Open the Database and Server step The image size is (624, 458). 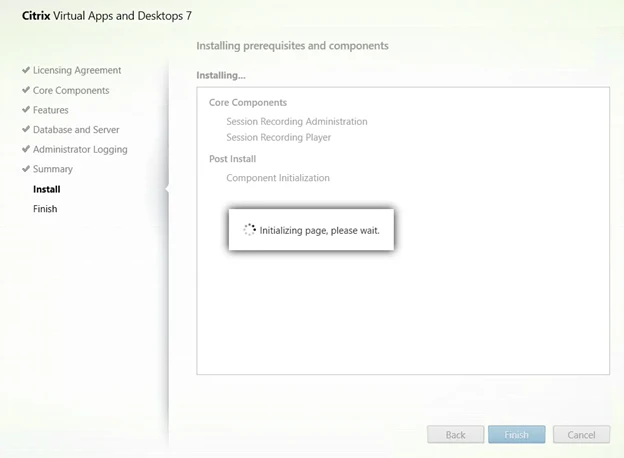(x=76, y=130)
